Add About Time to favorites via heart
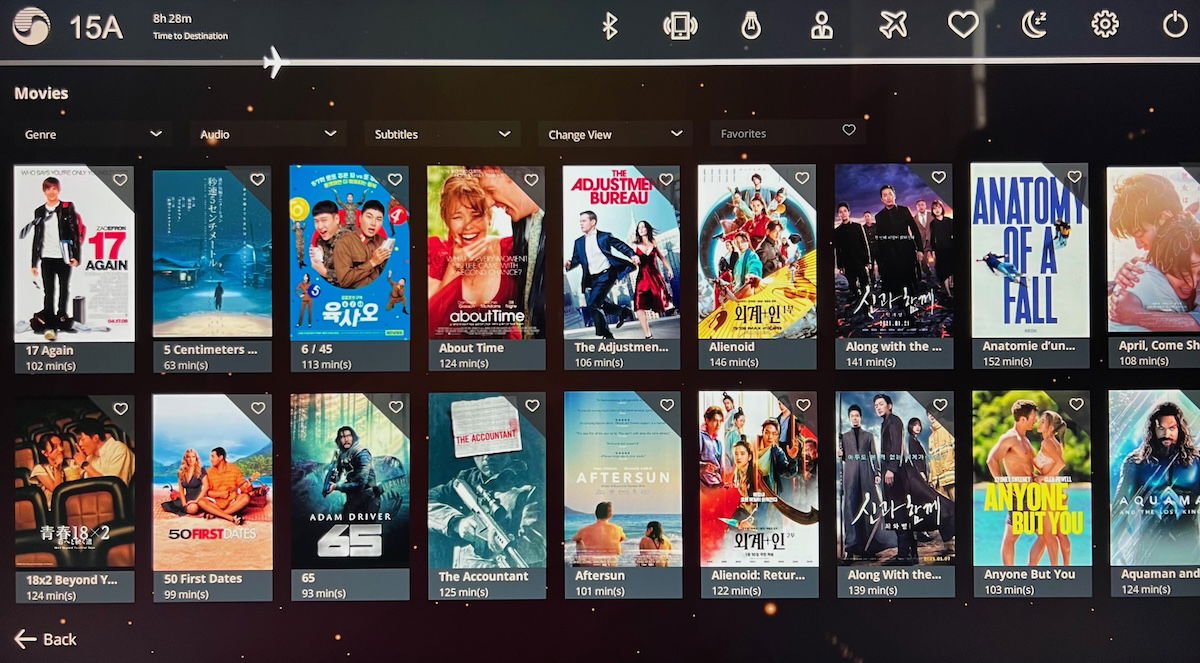 [x=531, y=180]
